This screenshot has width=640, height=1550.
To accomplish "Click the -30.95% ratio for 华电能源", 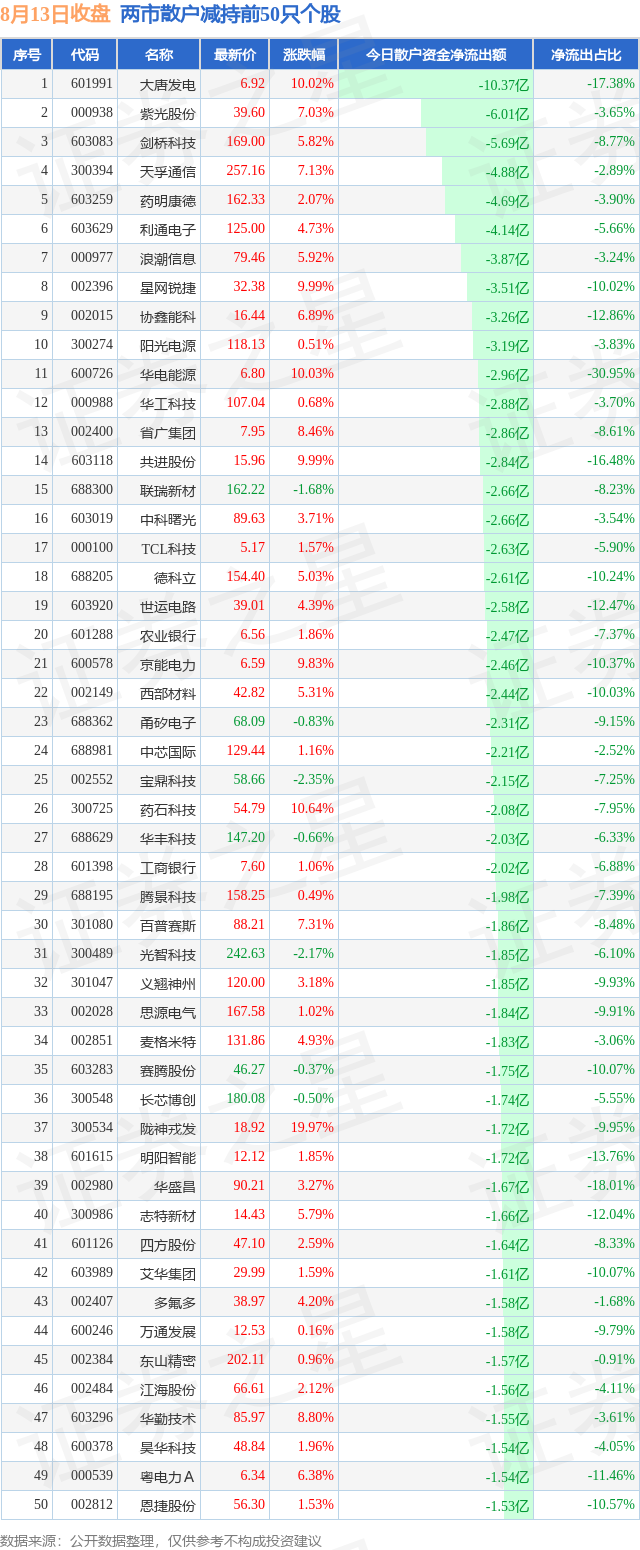I will pos(611,374).
